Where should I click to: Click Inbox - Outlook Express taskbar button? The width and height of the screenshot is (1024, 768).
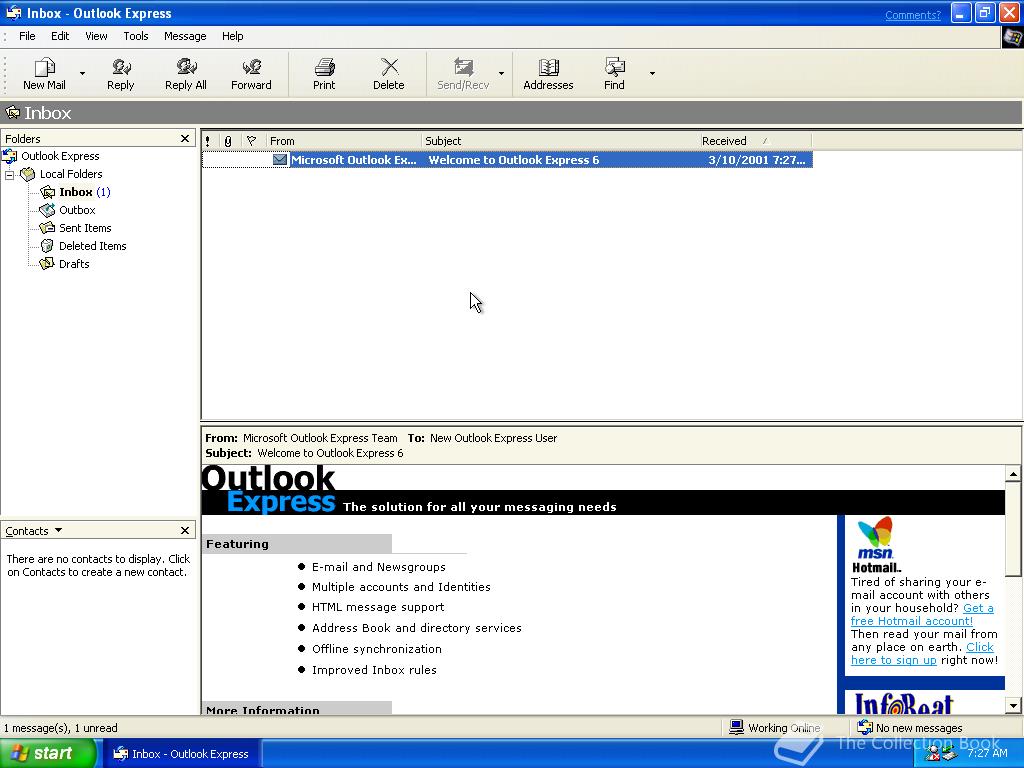pyautogui.click(x=184, y=754)
